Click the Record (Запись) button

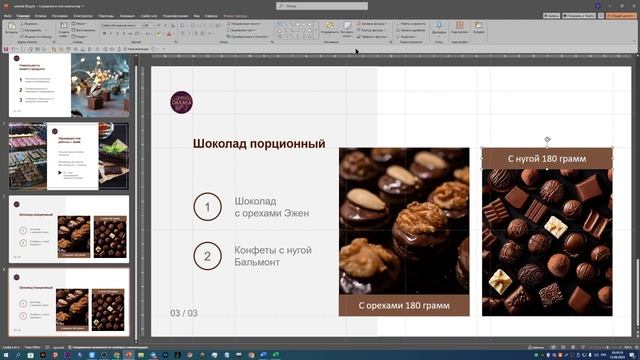point(551,16)
